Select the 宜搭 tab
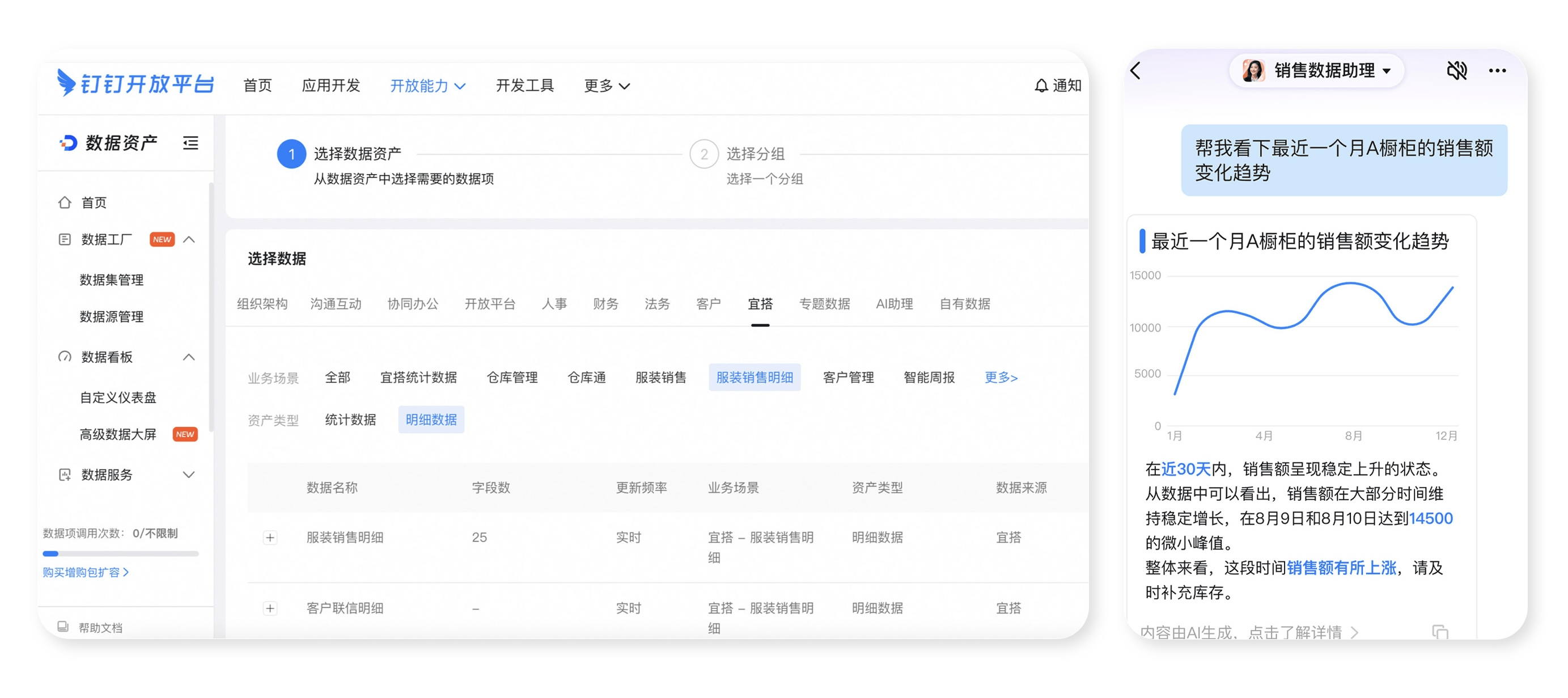This screenshot has height=698, width=1568. (760, 304)
